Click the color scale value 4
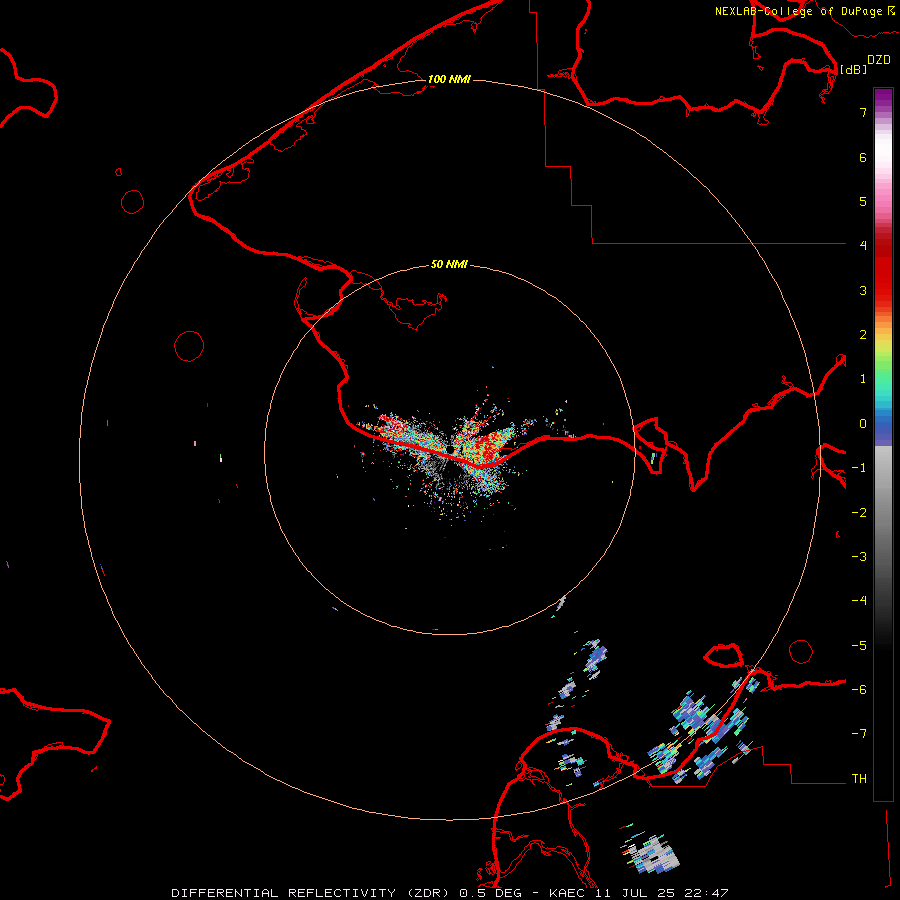Viewport: 900px width, 900px height. point(863,246)
